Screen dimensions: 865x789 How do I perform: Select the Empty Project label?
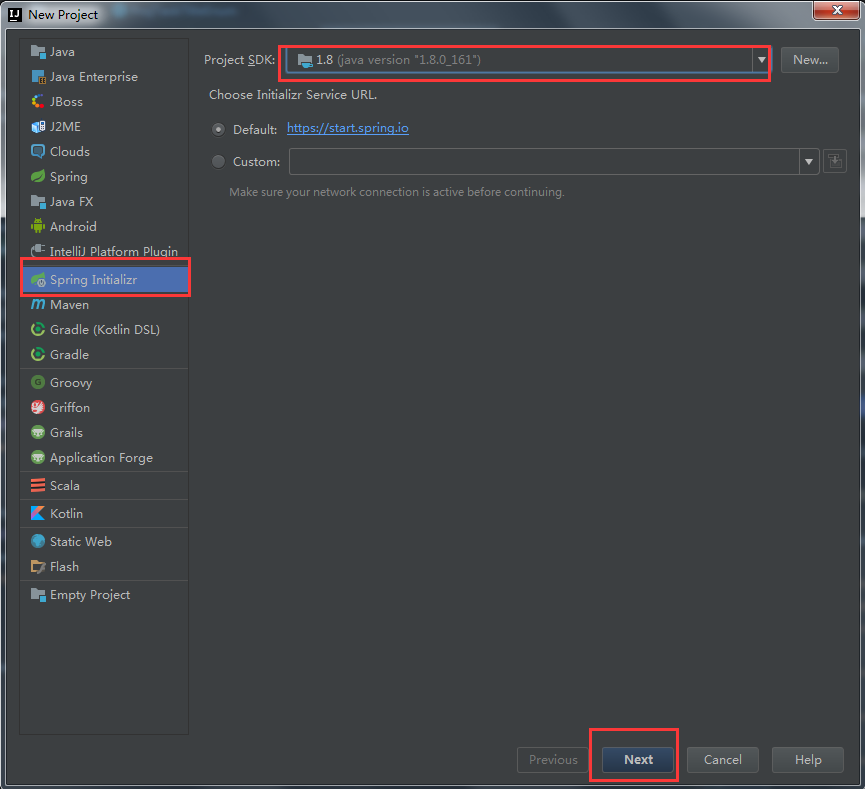(90, 595)
